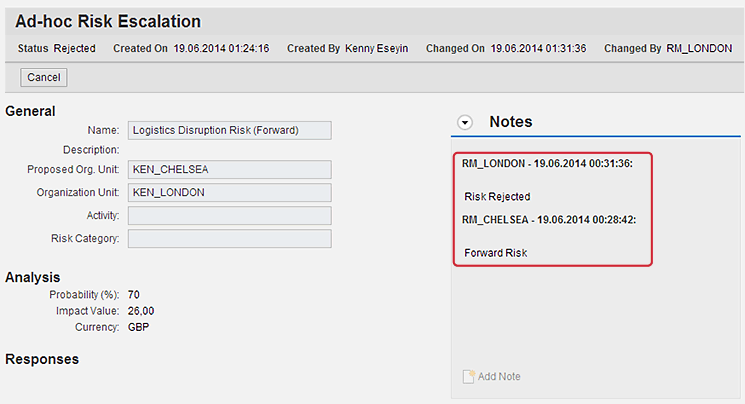Screen dimensions: 745x404
Task: Click the Forward Risk note text
Action: (x=496, y=253)
